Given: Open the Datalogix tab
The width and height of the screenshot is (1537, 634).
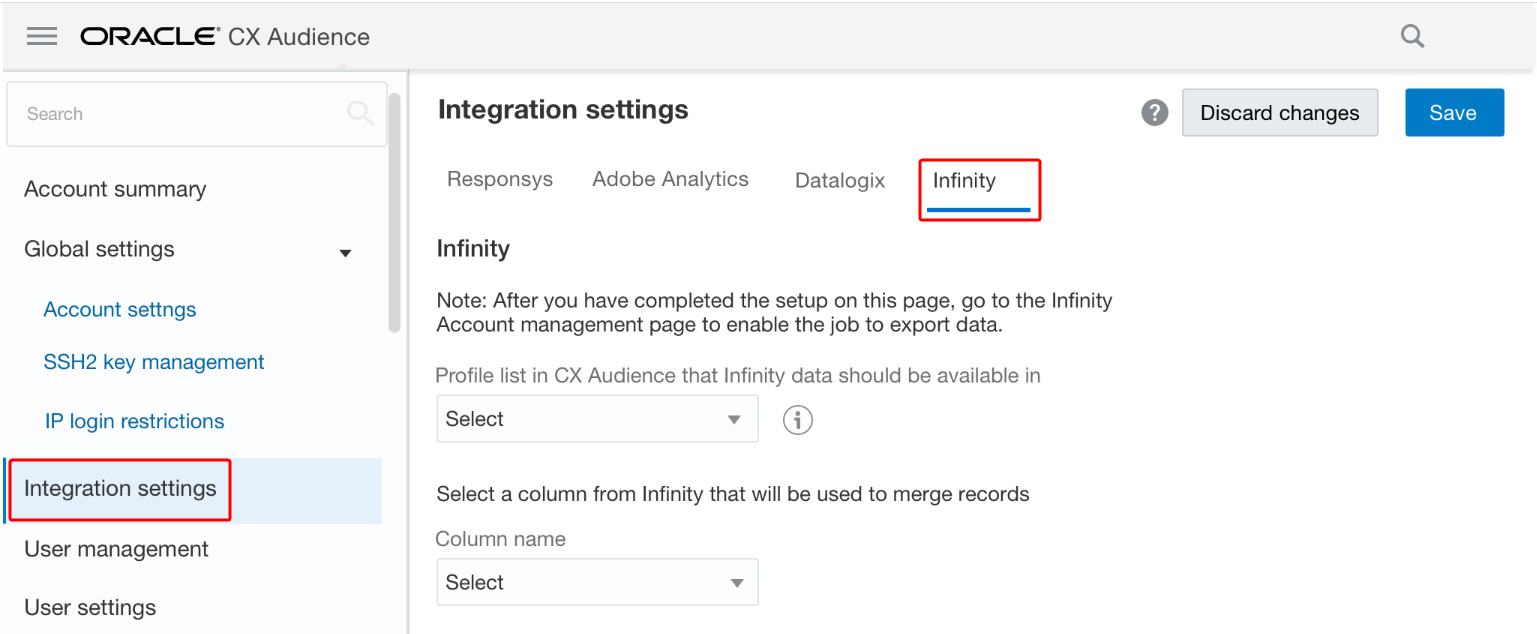Looking at the screenshot, I should pos(840,181).
